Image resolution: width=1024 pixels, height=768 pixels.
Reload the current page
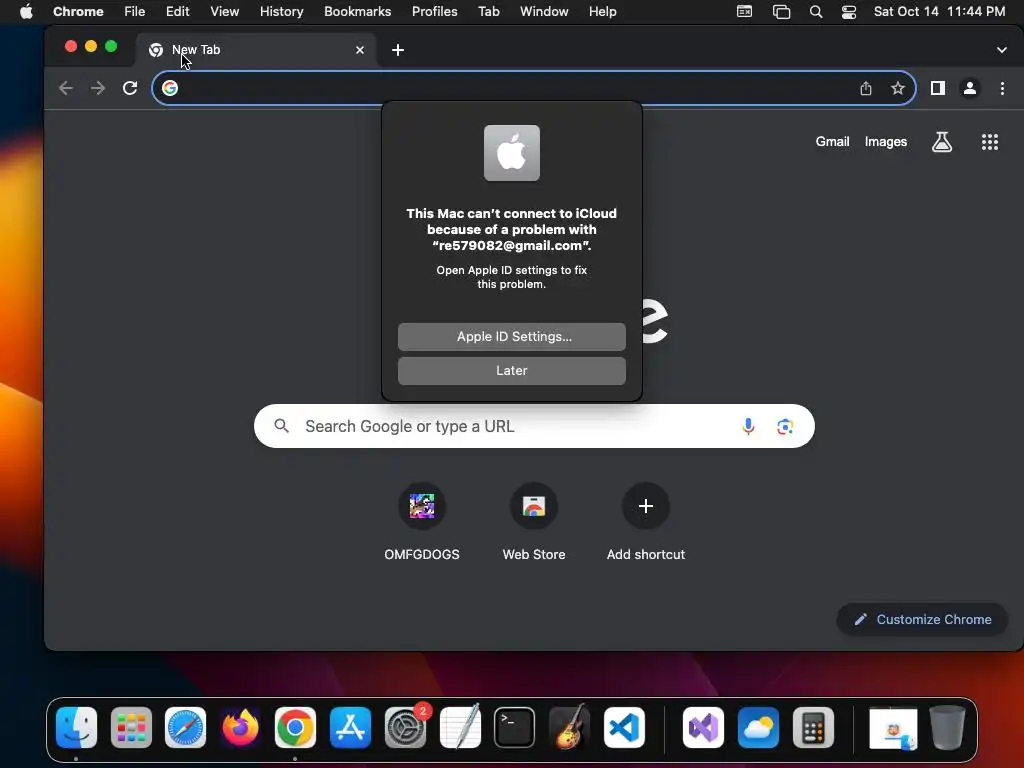(x=130, y=88)
